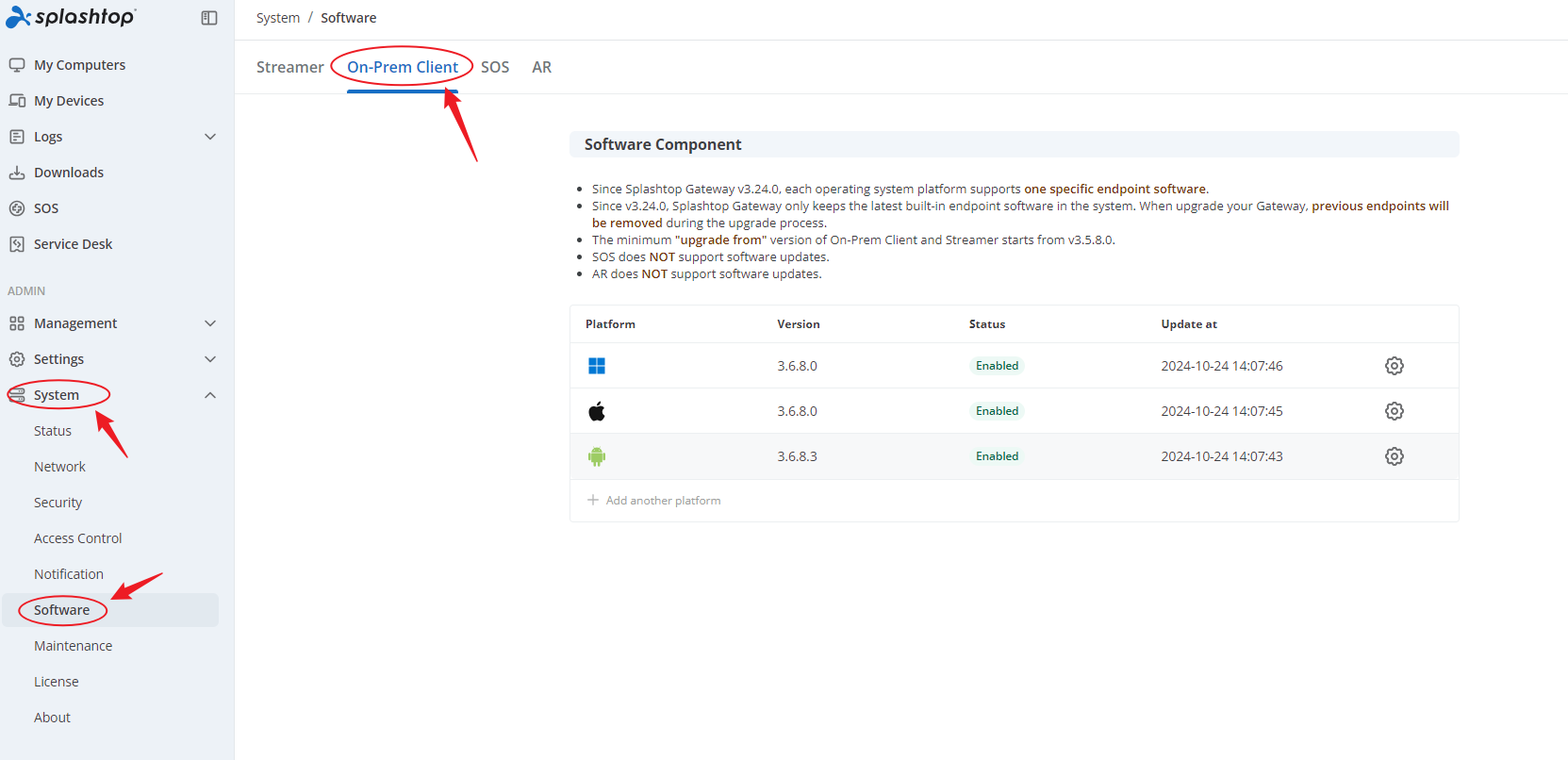The image size is (1568, 760).
Task: Click the Logs list icon
Action: [17, 137]
